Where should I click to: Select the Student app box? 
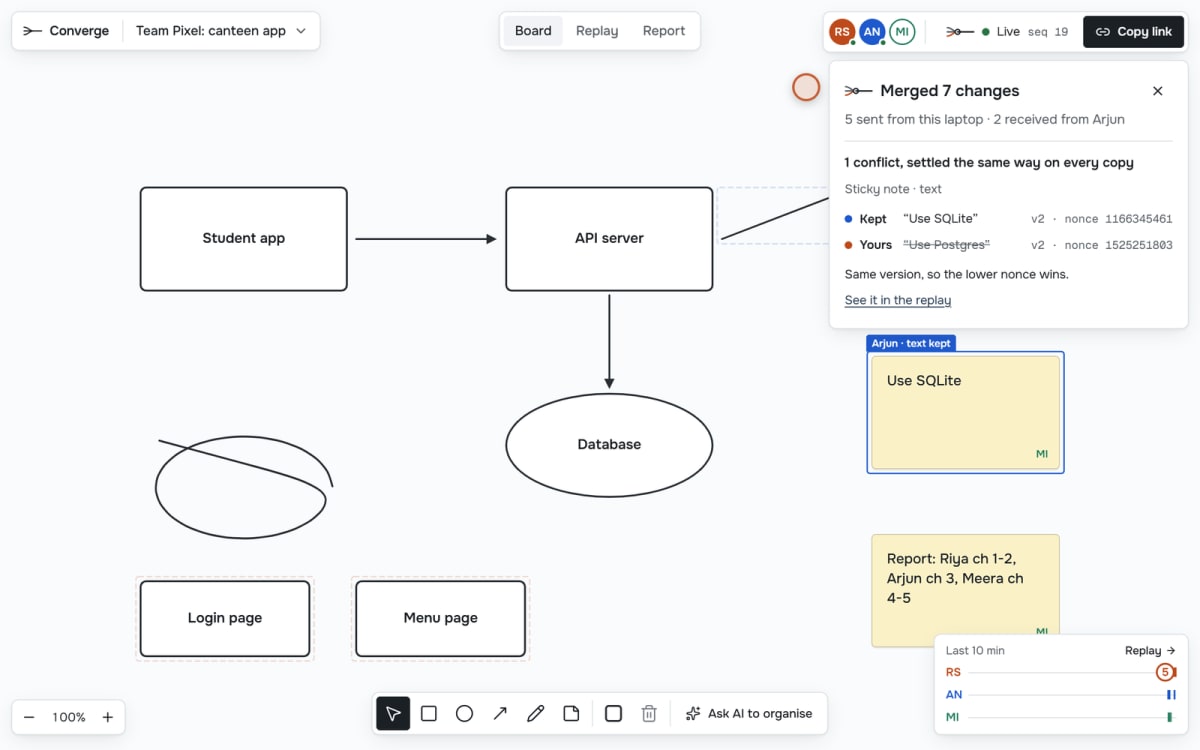(x=244, y=239)
